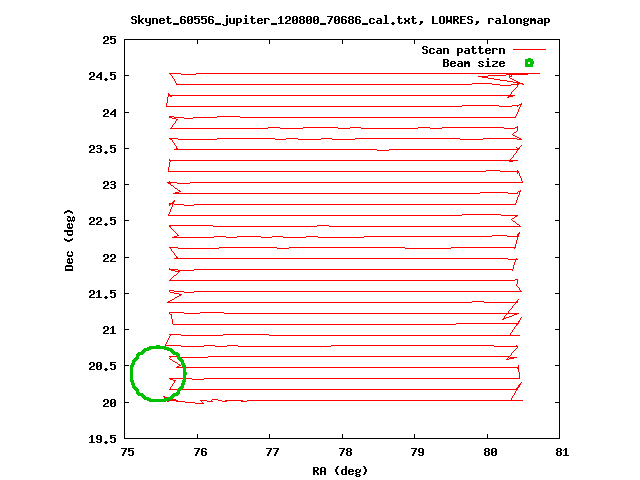Click the Dec tick label 21.5
Screen dimensions: 640x480
(x=102, y=294)
